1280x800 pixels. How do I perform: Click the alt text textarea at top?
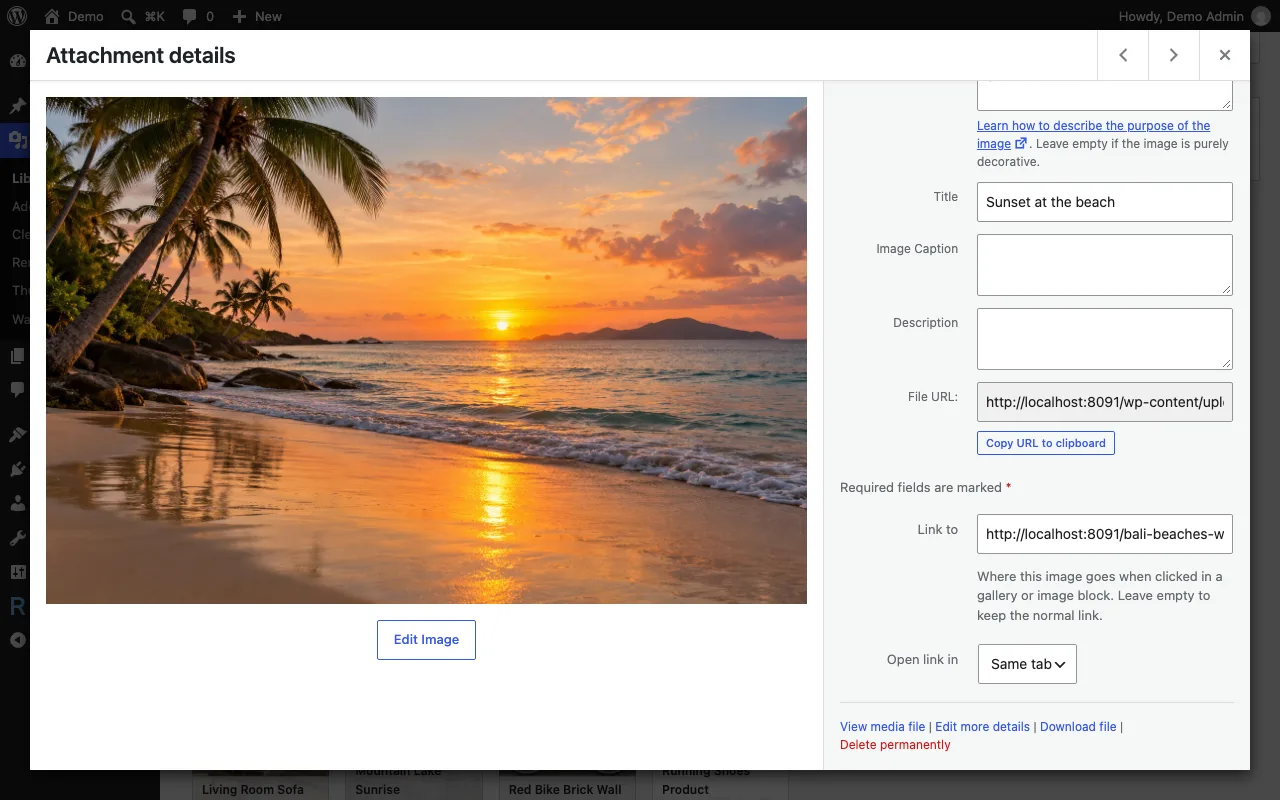[x=1104, y=95]
